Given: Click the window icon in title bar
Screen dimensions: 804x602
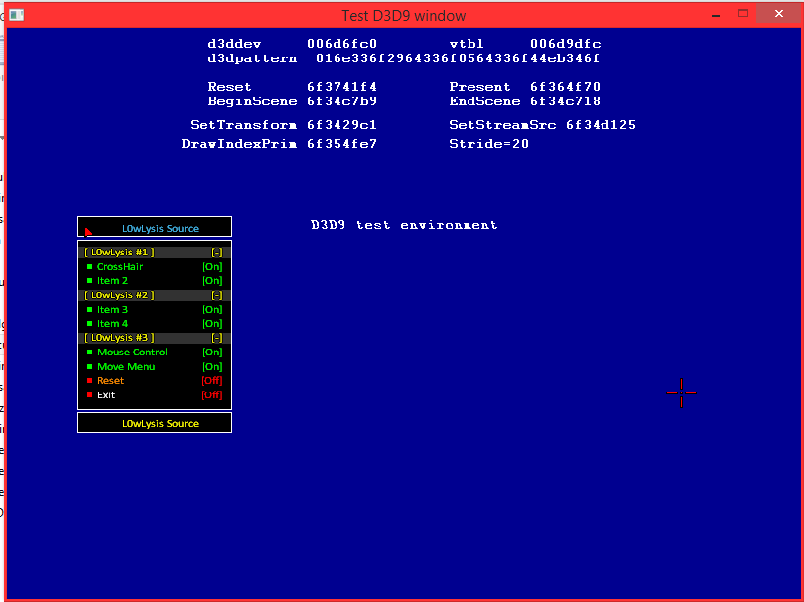Looking at the screenshot, I should coord(16,15).
